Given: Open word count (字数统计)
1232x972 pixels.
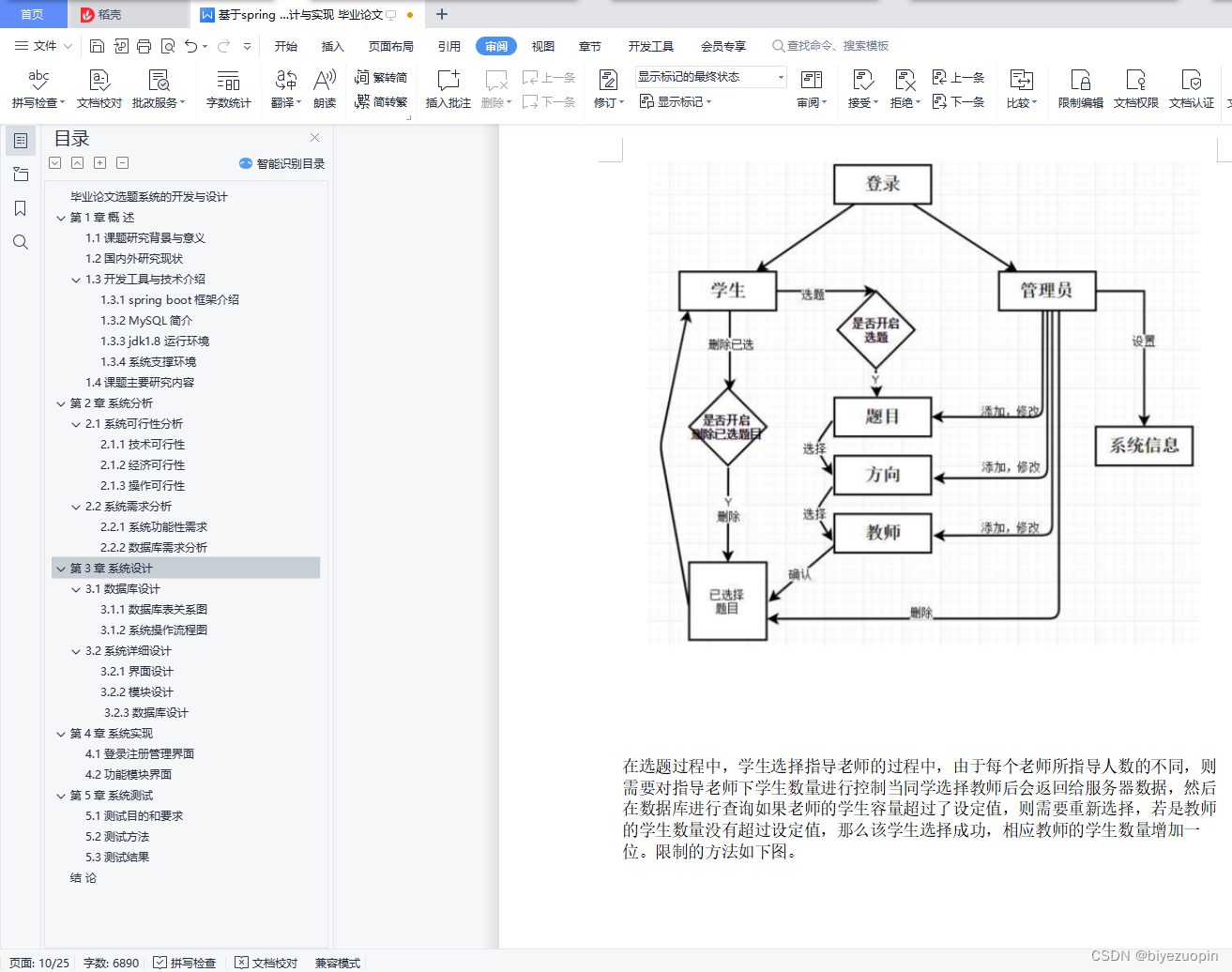Looking at the screenshot, I should click(x=229, y=89).
